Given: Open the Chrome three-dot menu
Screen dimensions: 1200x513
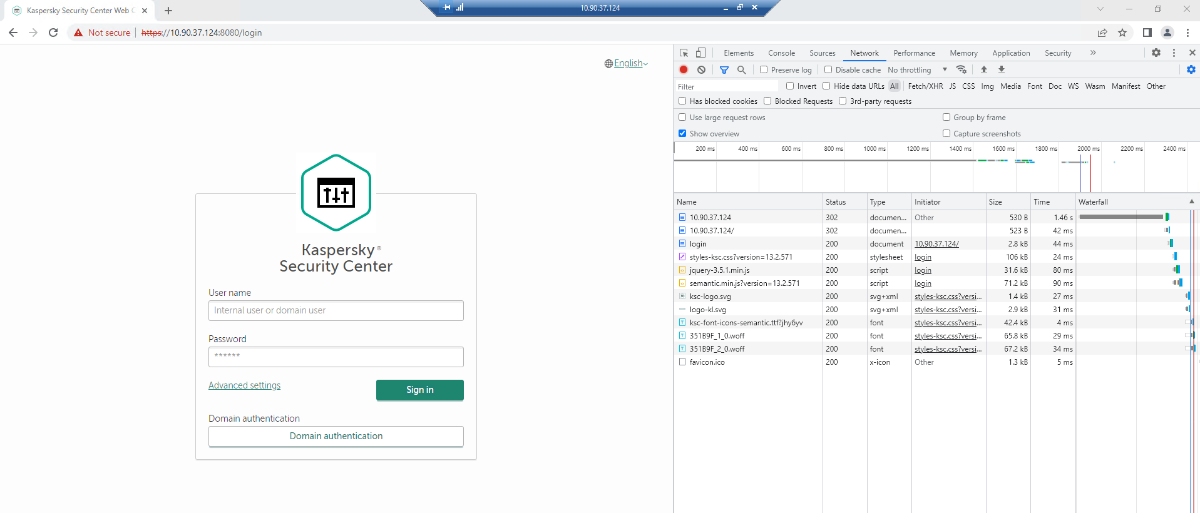Looking at the screenshot, I should [1187, 32].
